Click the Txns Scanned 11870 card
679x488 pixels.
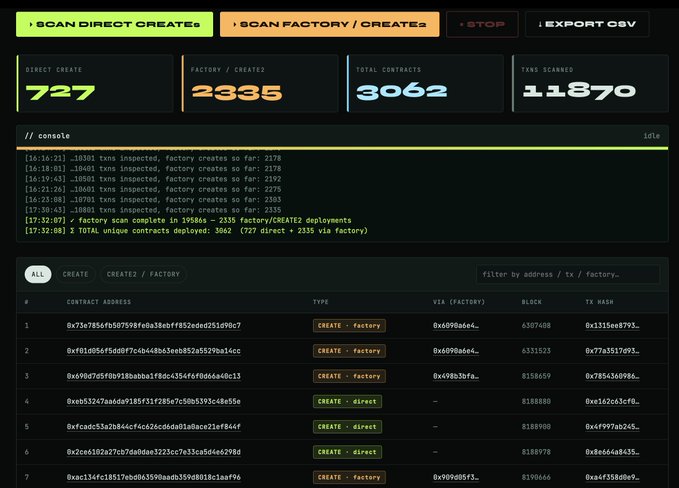coord(590,84)
